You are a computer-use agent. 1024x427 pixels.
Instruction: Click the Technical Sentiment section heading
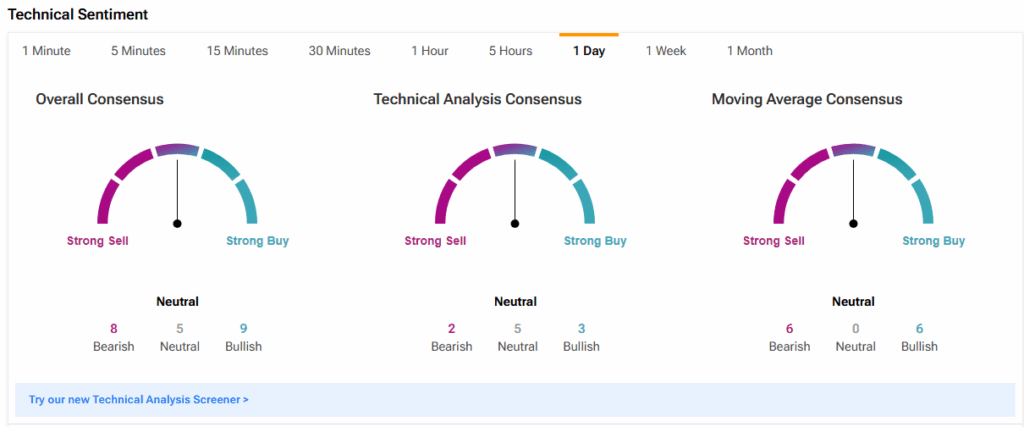(x=78, y=14)
